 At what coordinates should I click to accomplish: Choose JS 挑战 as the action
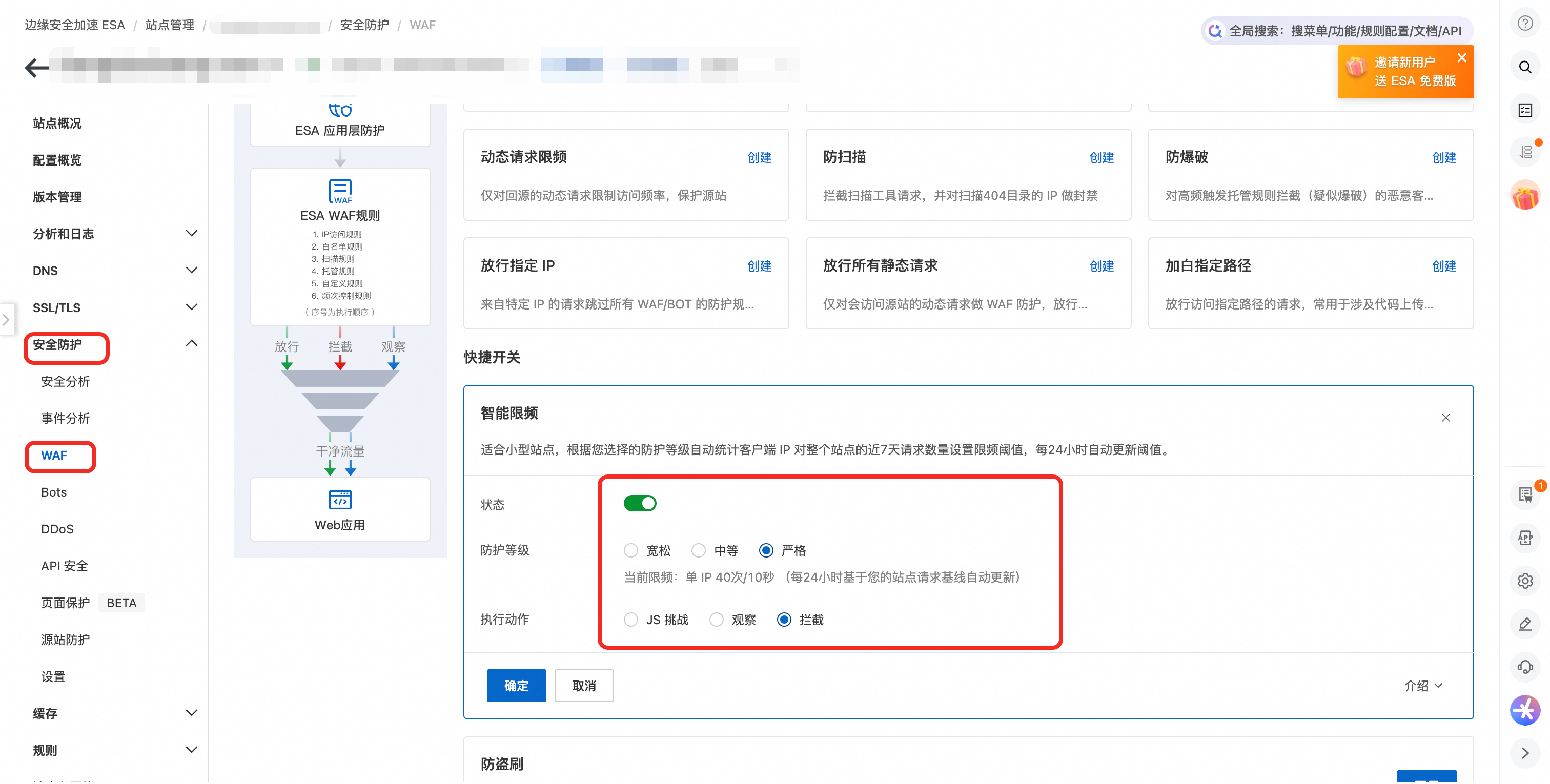pos(630,619)
